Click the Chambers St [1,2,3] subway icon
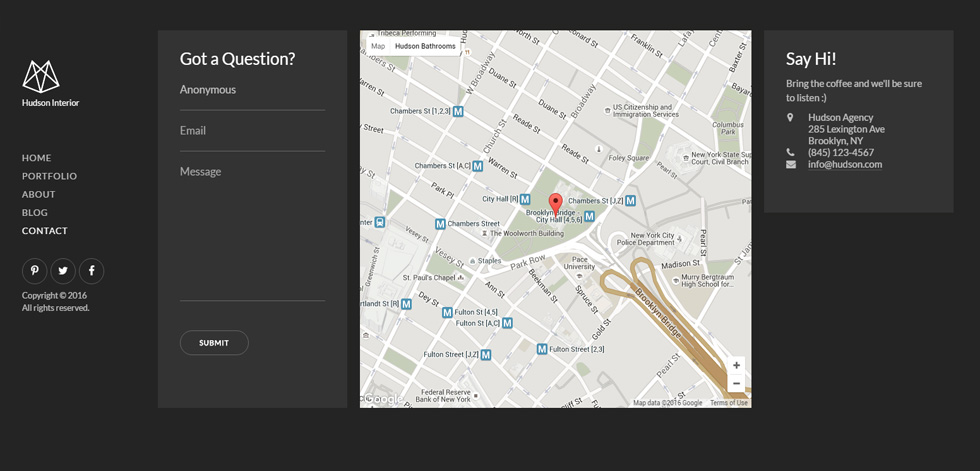980x471 pixels. pyautogui.click(x=458, y=111)
